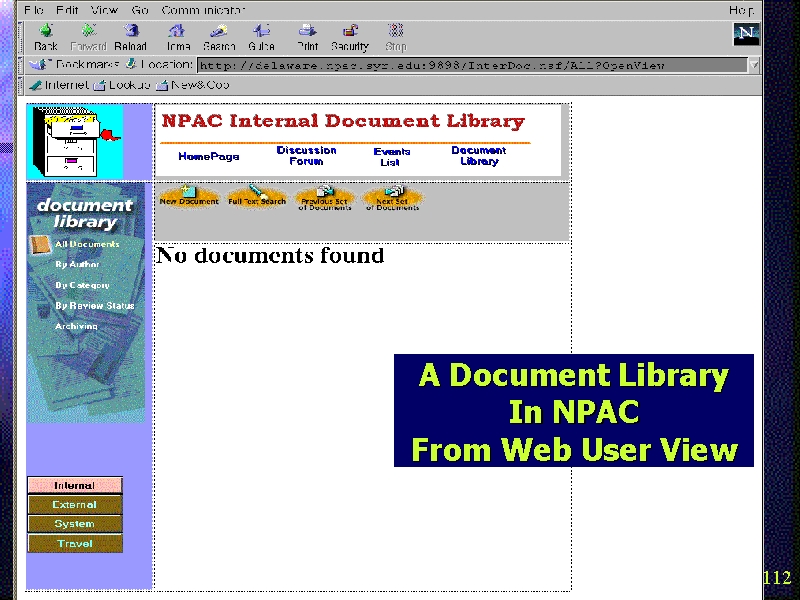Viewport: 800px width, 600px height.
Task: Expand the Location URL dropdown arrow
Action: pos(754,65)
